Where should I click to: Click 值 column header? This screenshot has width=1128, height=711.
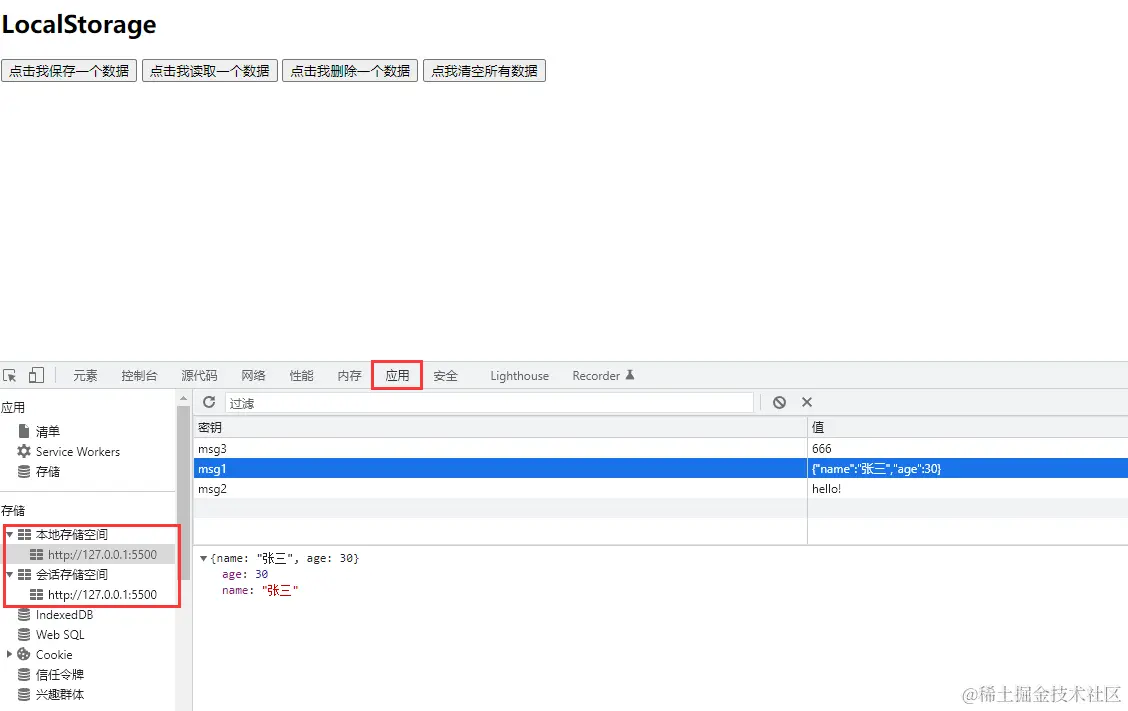[968, 427]
